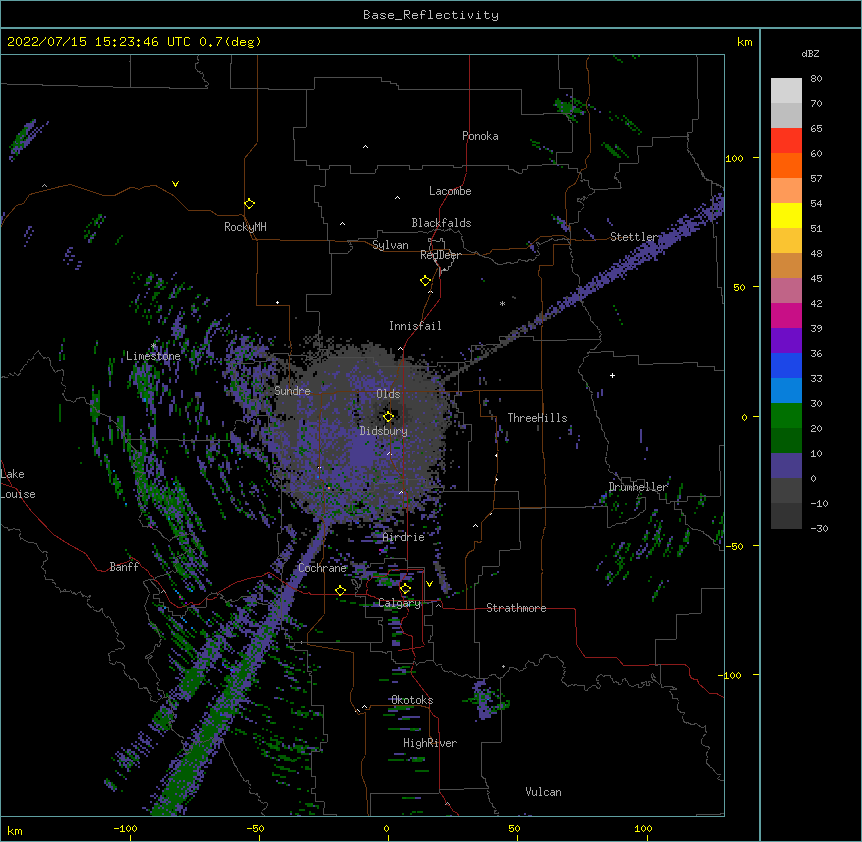Click the Strathmore label
Screen dimensions: 862x842
pyautogui.click(x=516, y=608)
